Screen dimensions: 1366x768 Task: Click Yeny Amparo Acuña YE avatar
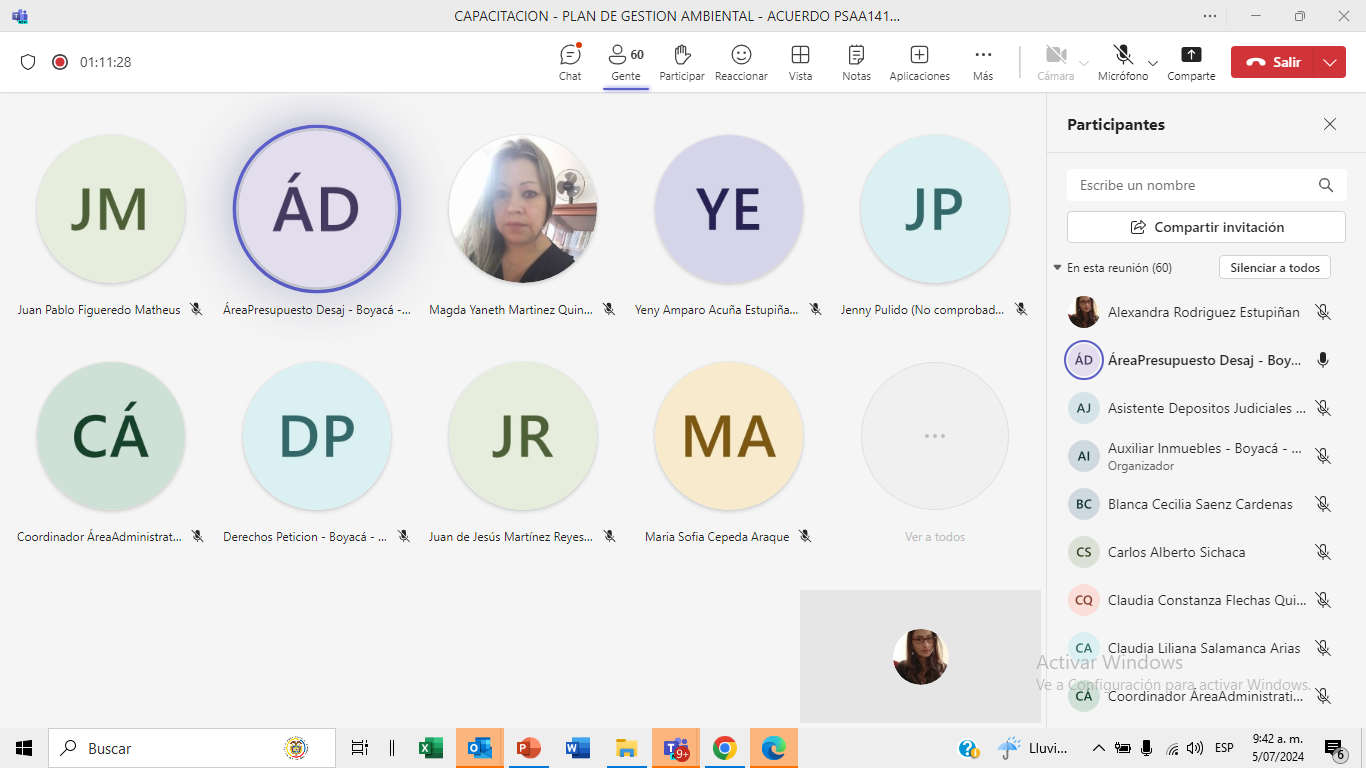coord(729,209)
